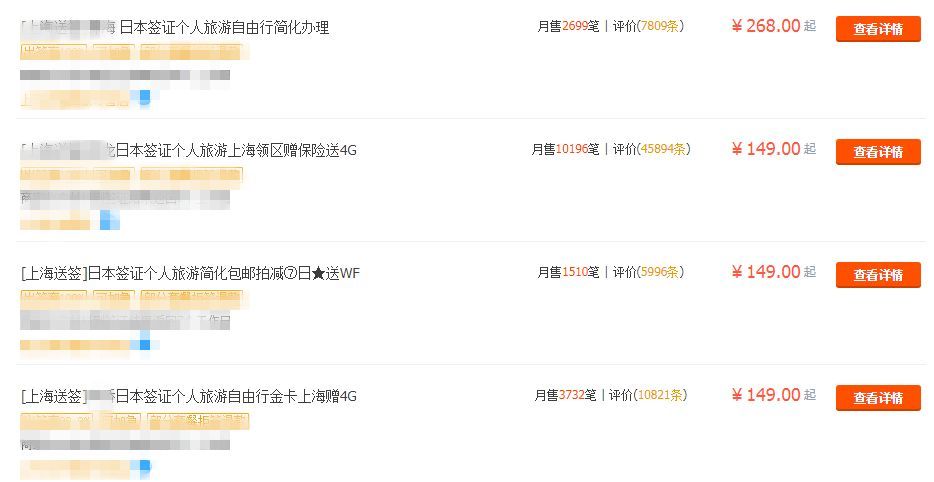Click the 月售10196笔 monthly sales figure
This screenshot has height=482, width=934.
pos(565,149)
